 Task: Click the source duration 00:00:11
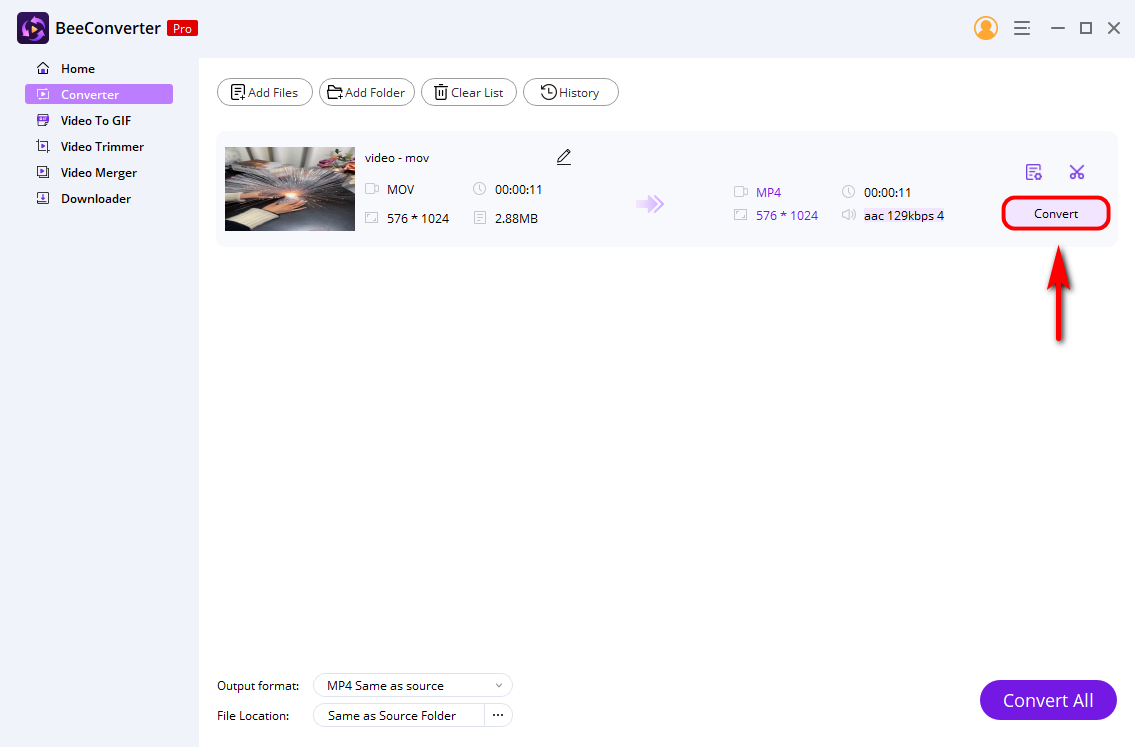coord(518,190)
